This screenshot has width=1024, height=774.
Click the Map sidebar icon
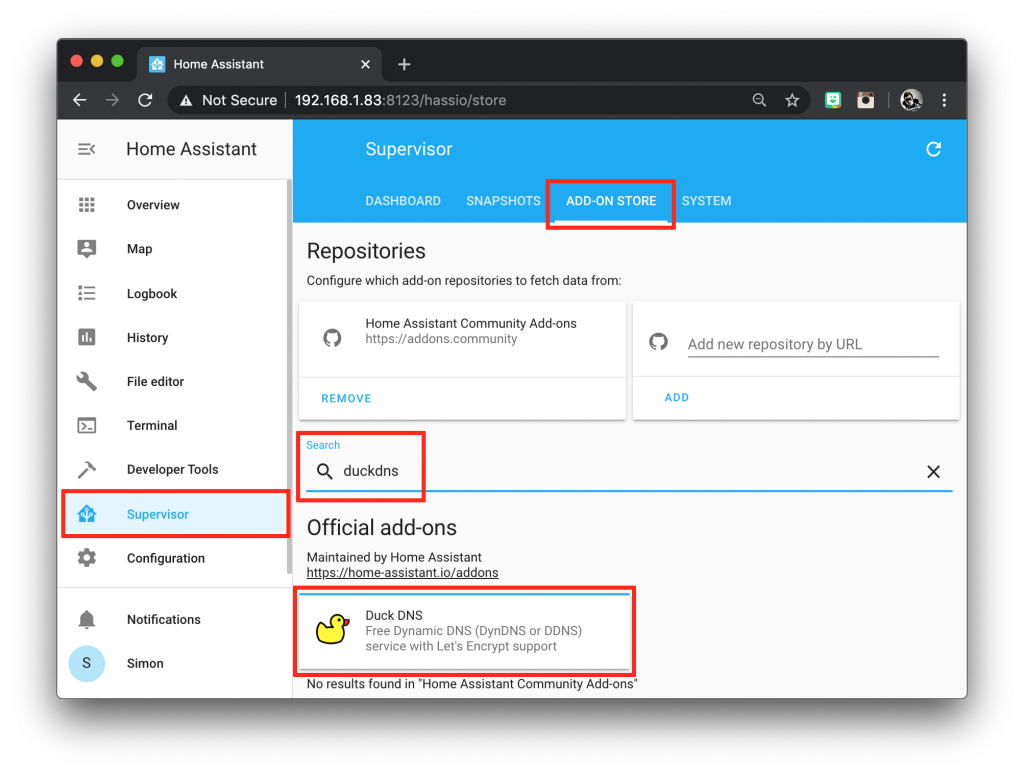click(86, 249)
